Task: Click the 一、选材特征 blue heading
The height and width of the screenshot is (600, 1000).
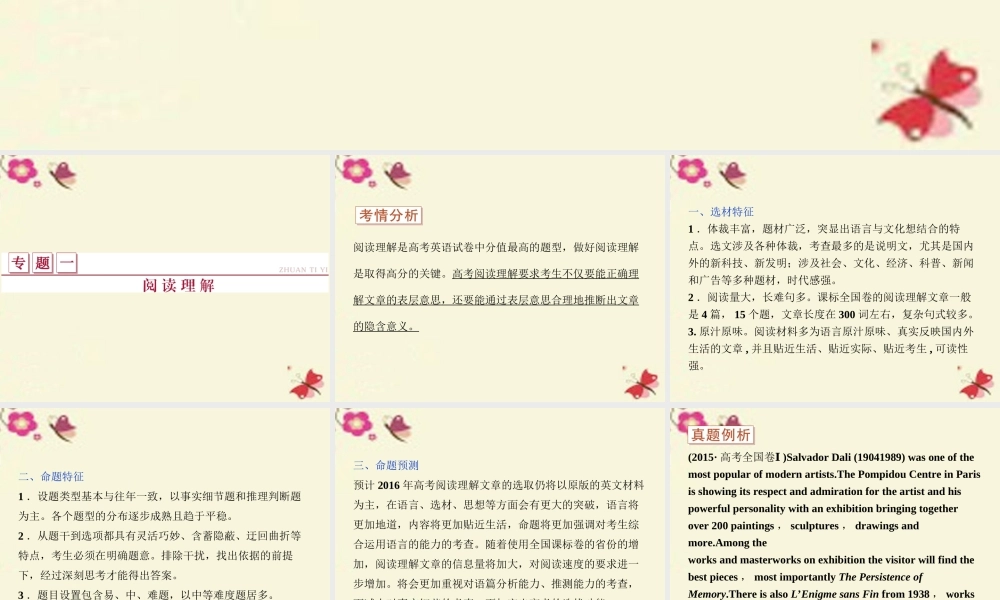Action: [x=721, y=212]
